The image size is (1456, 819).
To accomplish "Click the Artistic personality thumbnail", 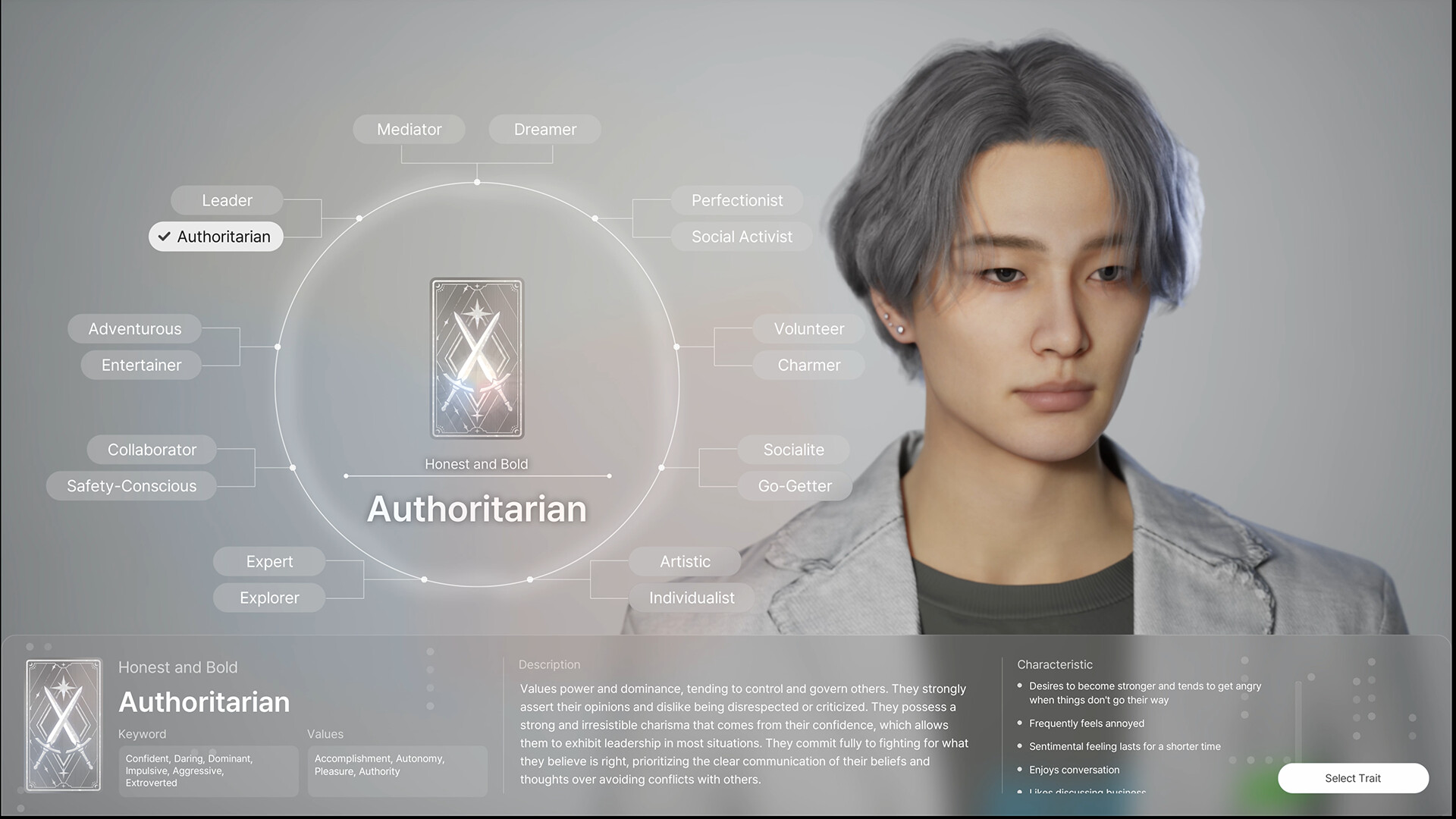I will pos(685,561).
